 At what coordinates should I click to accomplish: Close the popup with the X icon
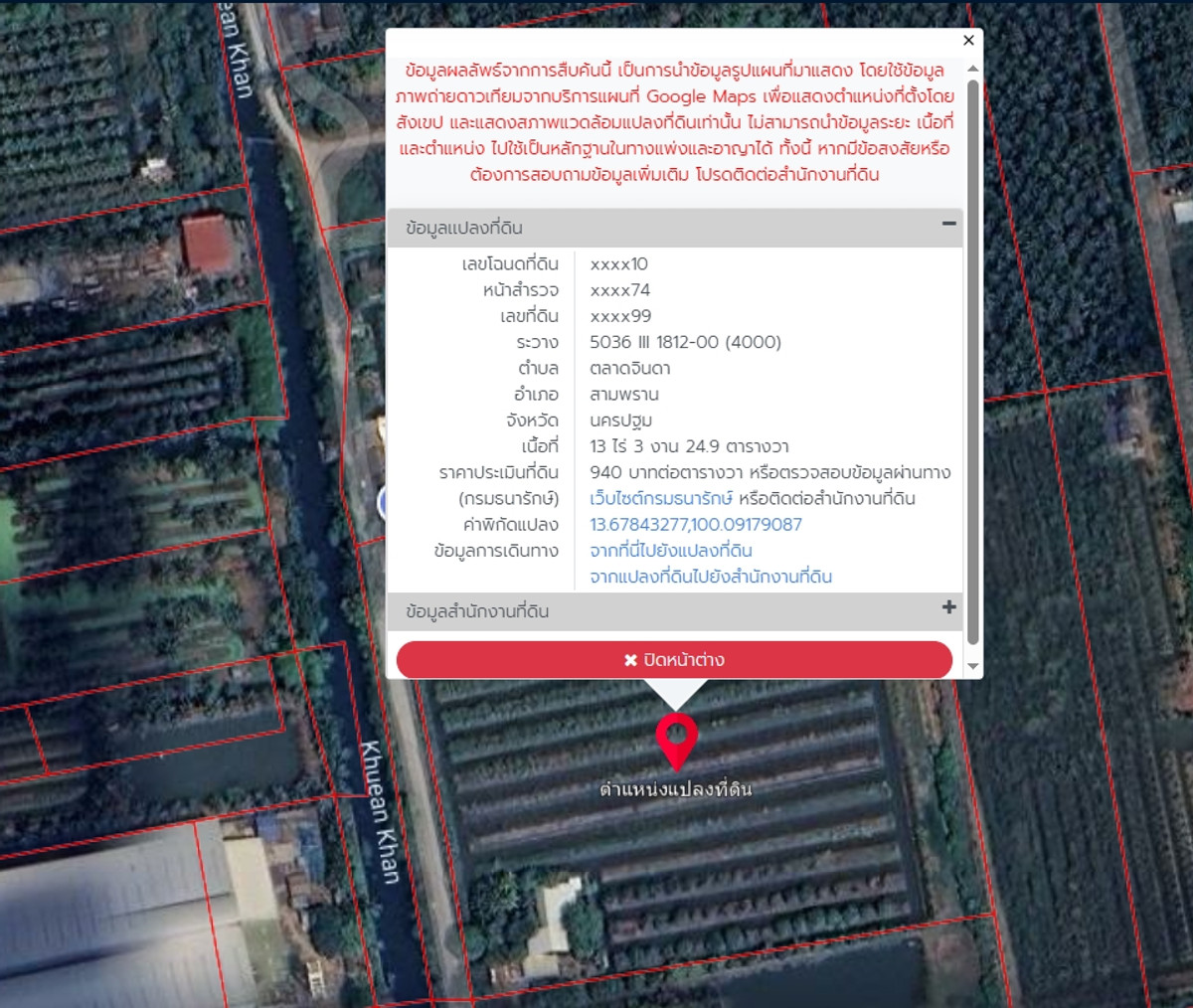point(968,41)
